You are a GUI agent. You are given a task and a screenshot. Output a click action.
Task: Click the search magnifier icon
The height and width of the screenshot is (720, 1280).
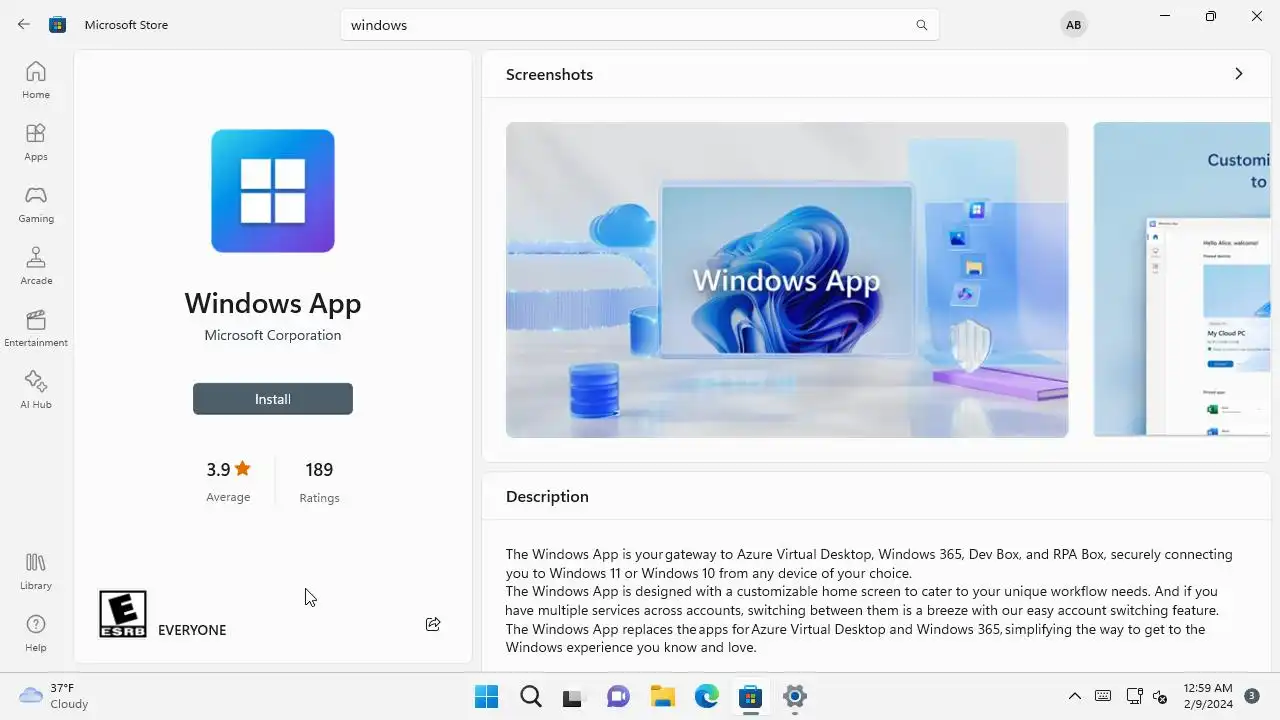tap(922, 25)
